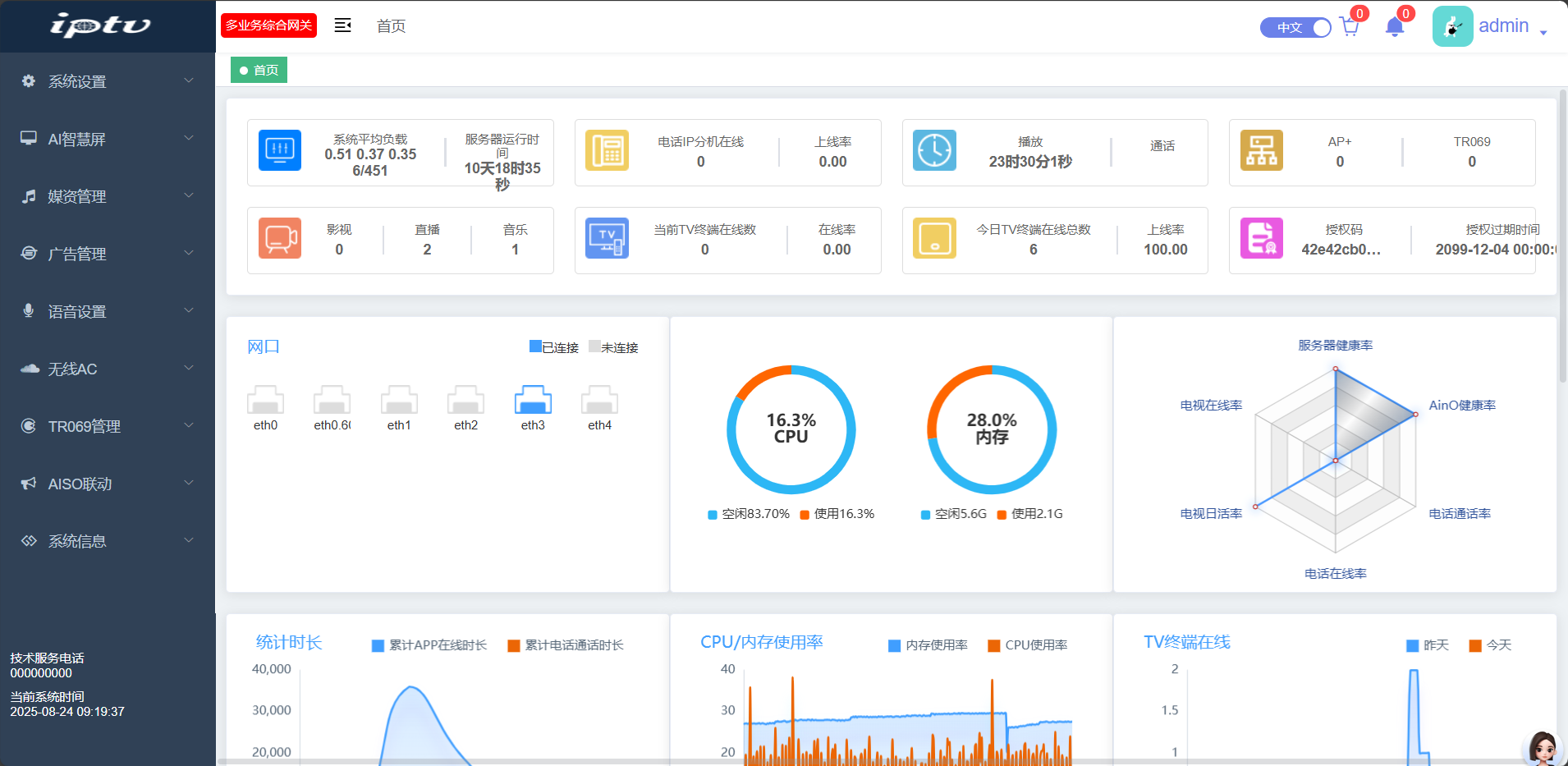Open TR069管理 in the sidebar

(108, 426)
